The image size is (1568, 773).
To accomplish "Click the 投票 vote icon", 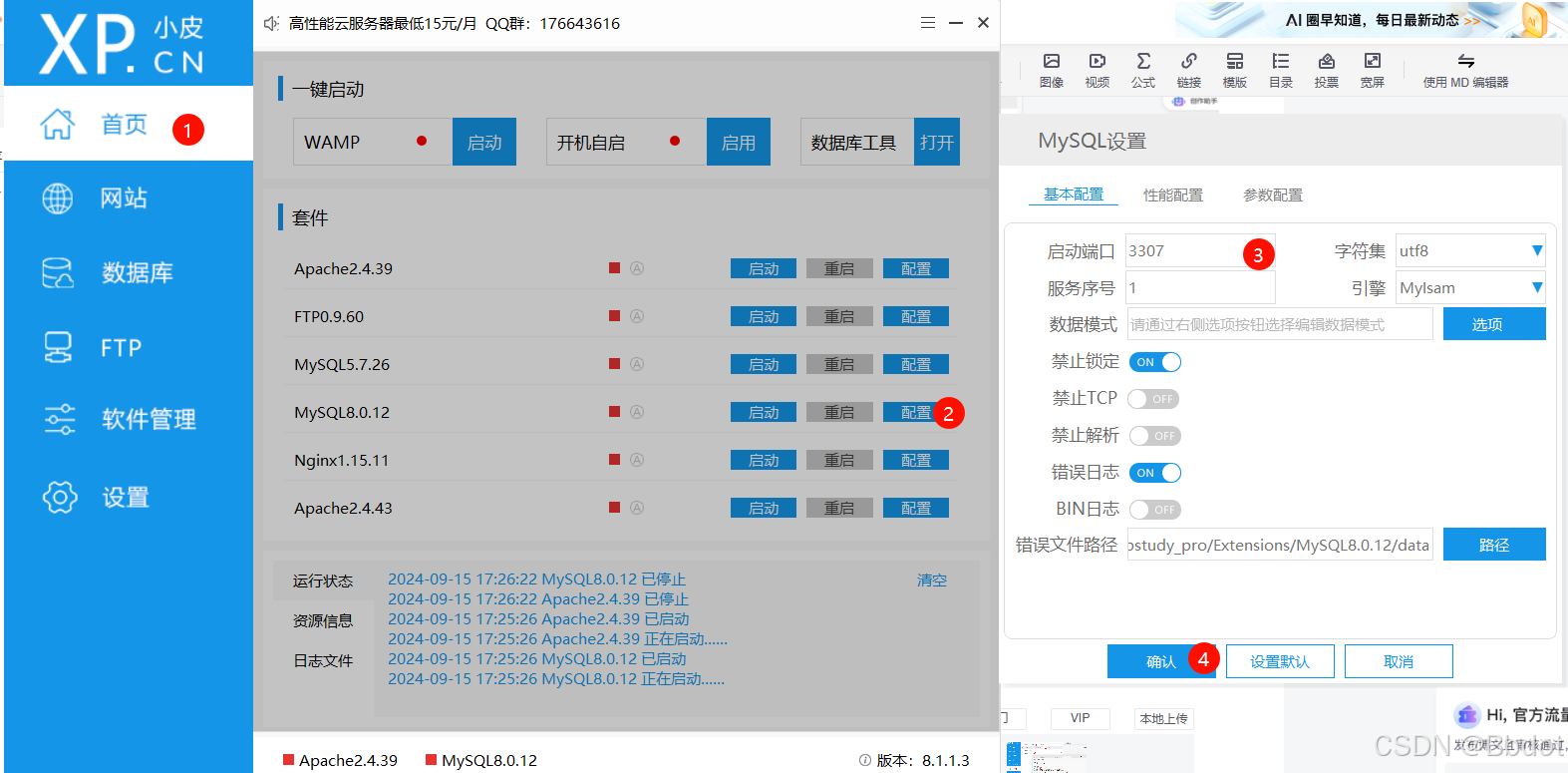I will point(1327,70).
